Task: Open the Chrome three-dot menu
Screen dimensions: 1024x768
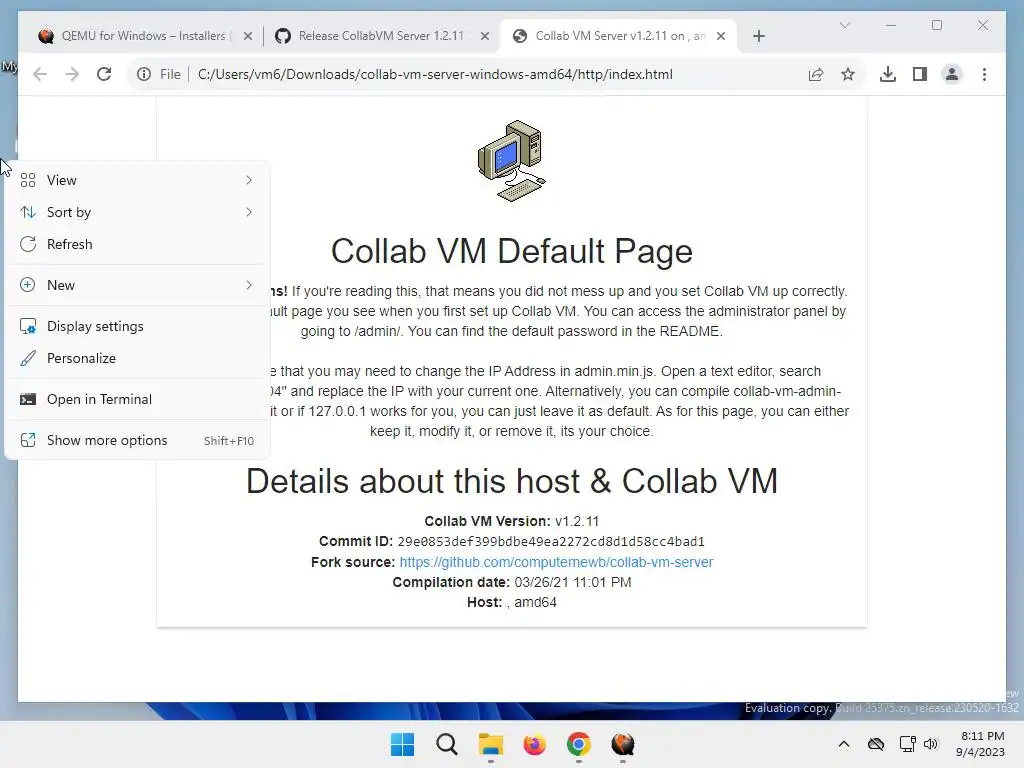Action: [984, 74]
